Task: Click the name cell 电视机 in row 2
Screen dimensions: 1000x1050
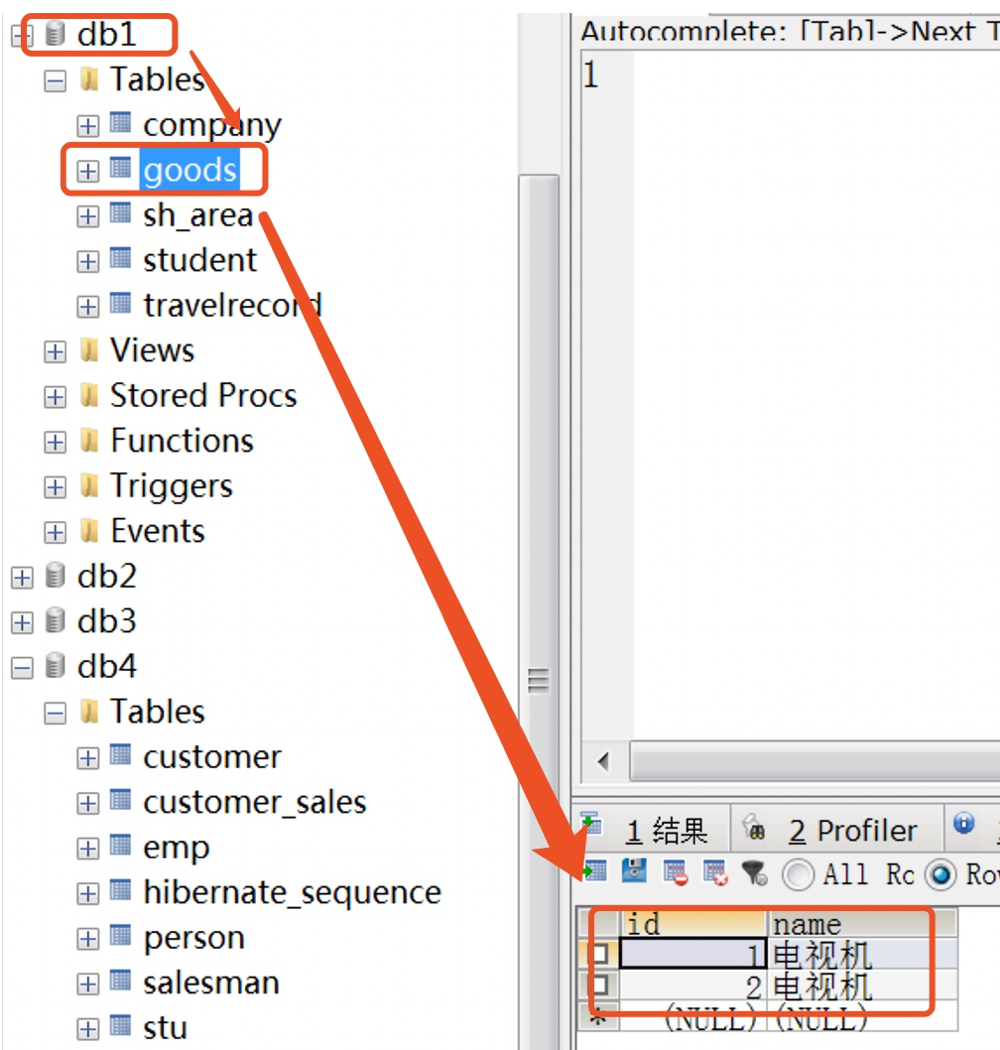Action: (x=861, y=986)
